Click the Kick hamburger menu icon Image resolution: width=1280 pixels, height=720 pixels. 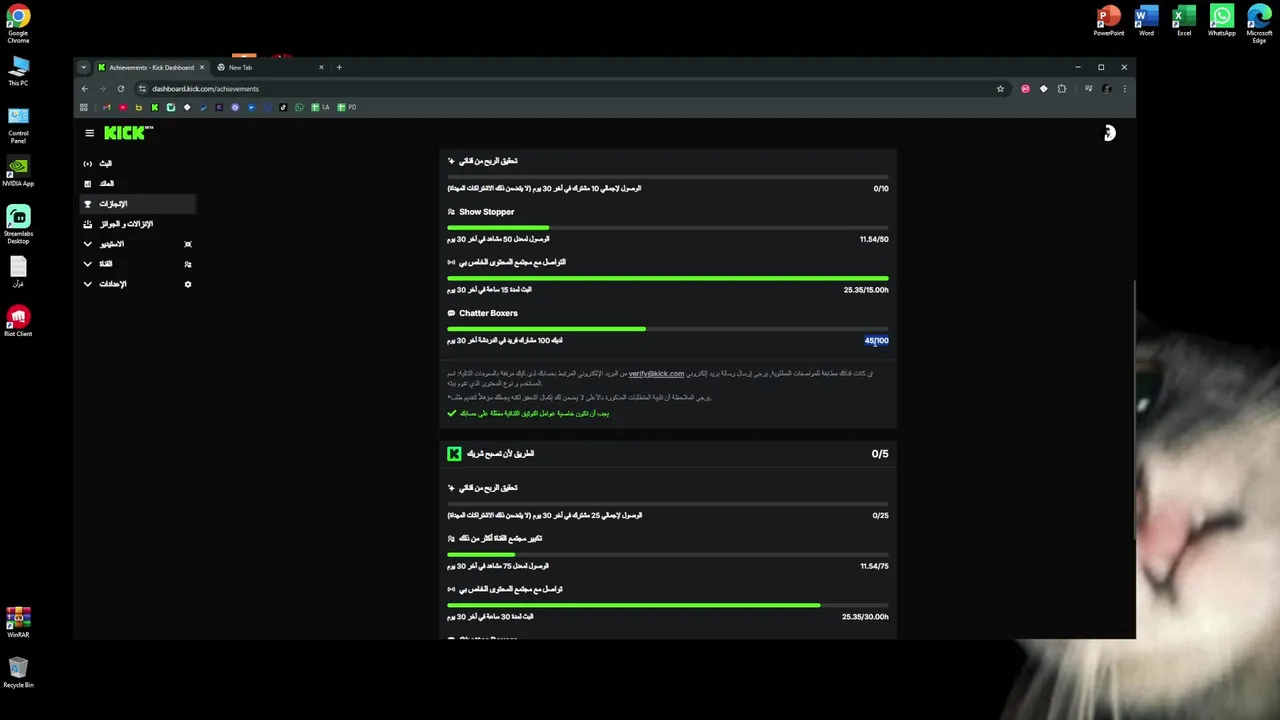89,133
